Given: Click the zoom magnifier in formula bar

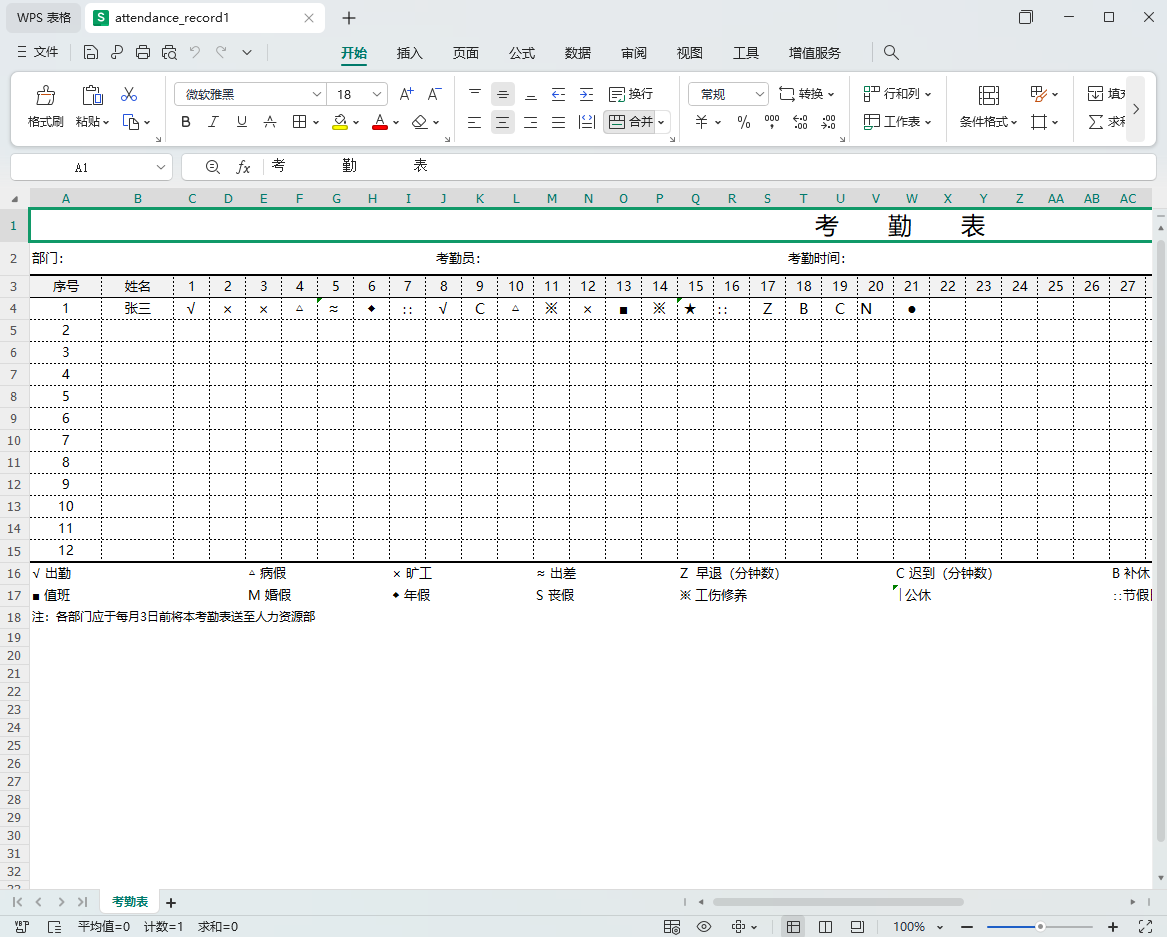Looking at the screenshot, I should coord(213,167).
